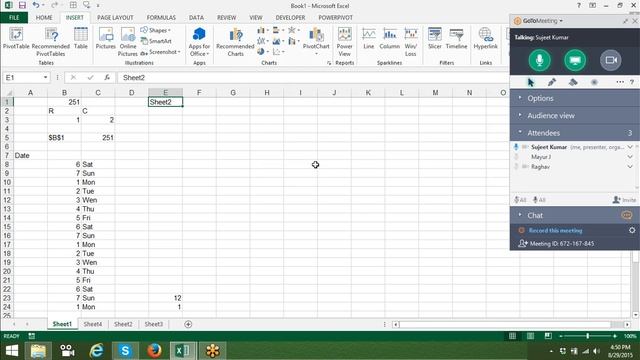Insert a Hyperlink
Screen dimensions: 640x360
[485, 38]
